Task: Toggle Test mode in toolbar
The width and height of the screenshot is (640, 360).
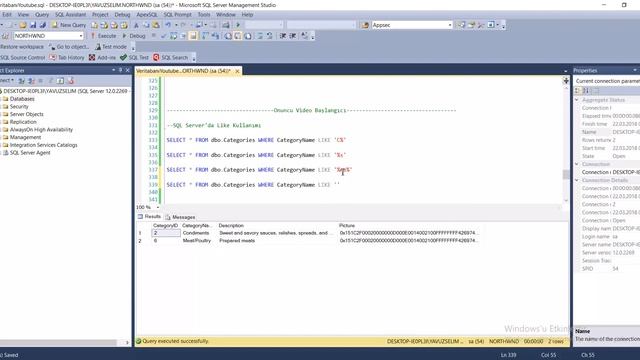Action: point(111,47)
